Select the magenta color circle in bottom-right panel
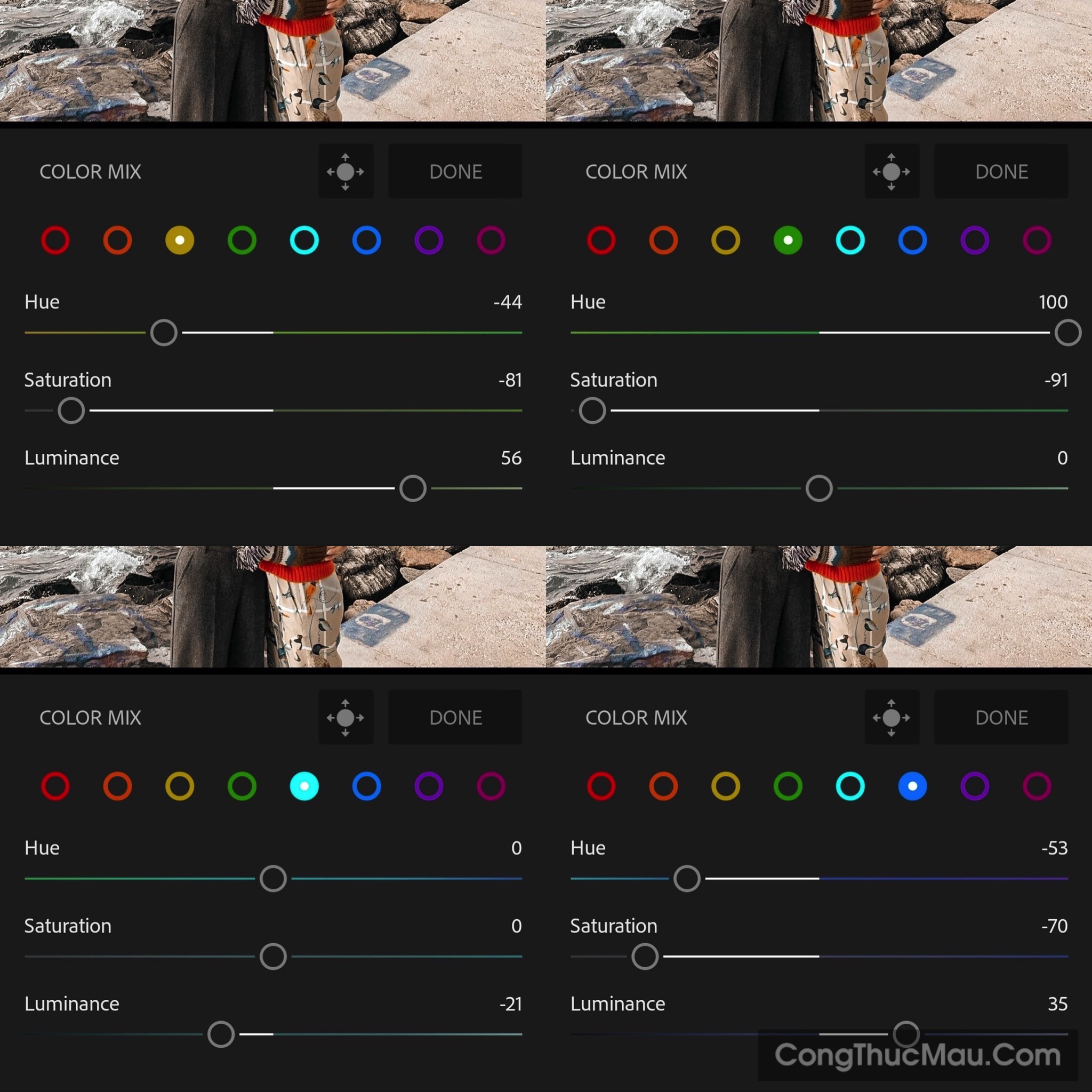The image size is (1092, 1092). (1037, 786)
